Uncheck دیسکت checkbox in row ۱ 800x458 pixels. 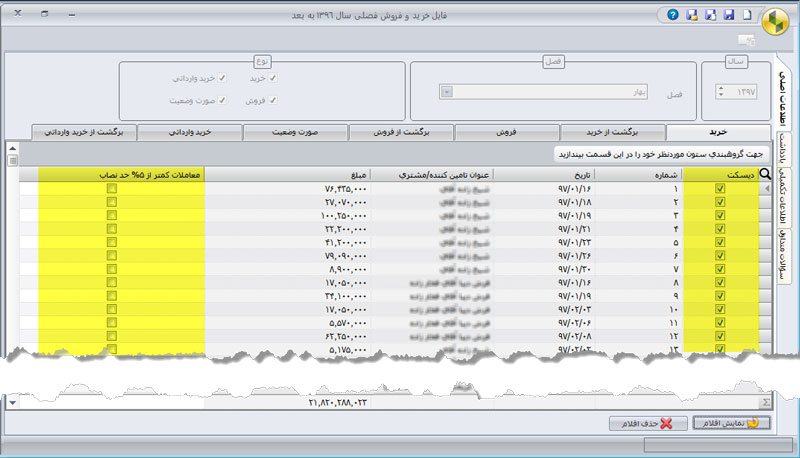pos(720,188)
